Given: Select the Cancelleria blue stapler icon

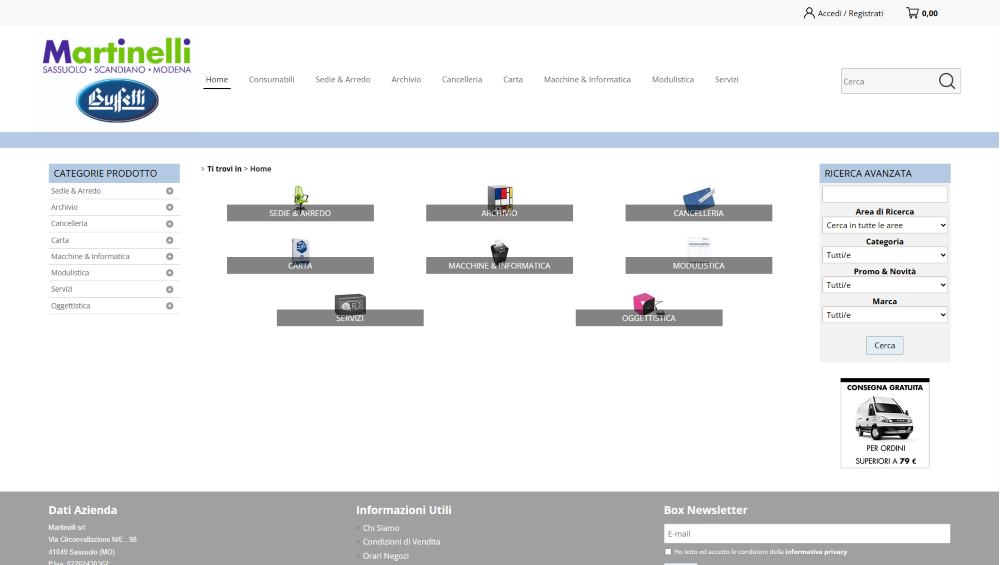Looking at the screenshot, I should point(698,198).
